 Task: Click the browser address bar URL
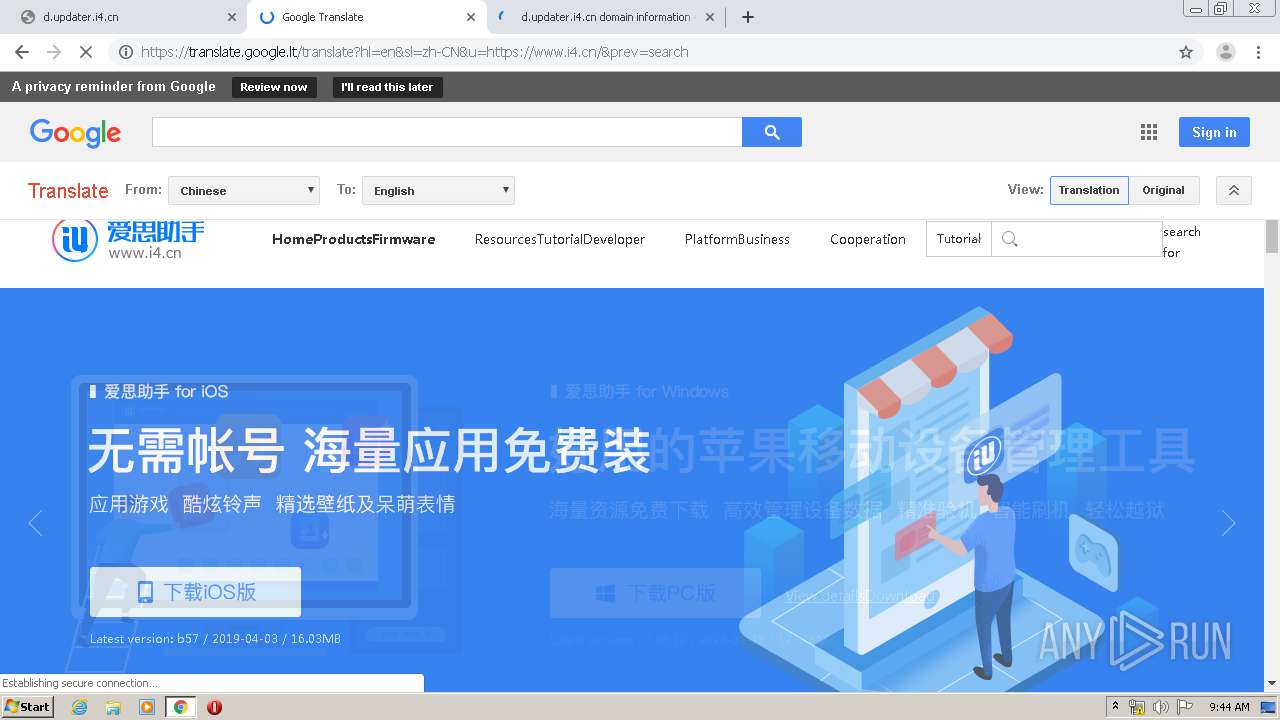pyautogui.click(x=414, y=52)
